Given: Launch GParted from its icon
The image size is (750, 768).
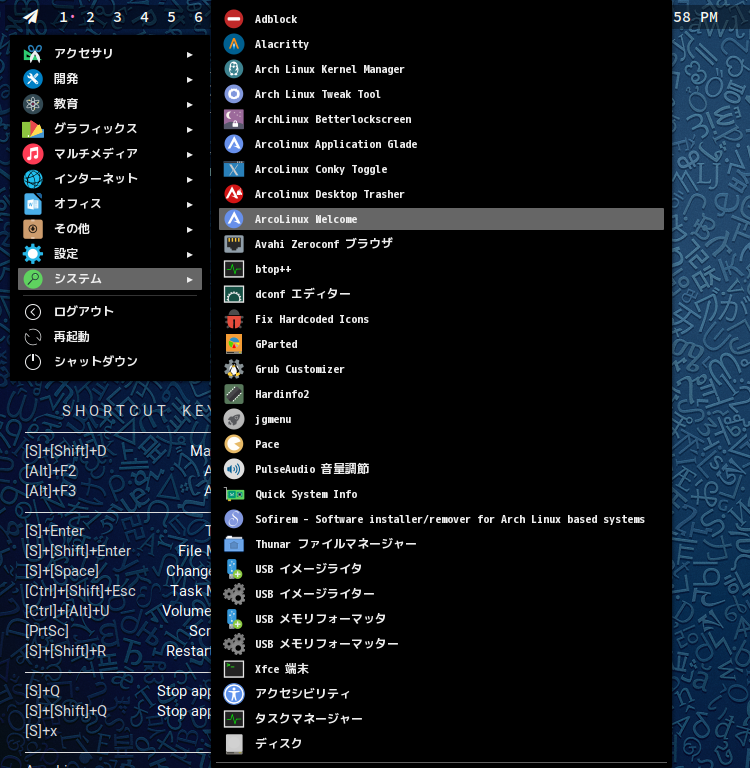Looking at the screenshot, I should (234, 344).
